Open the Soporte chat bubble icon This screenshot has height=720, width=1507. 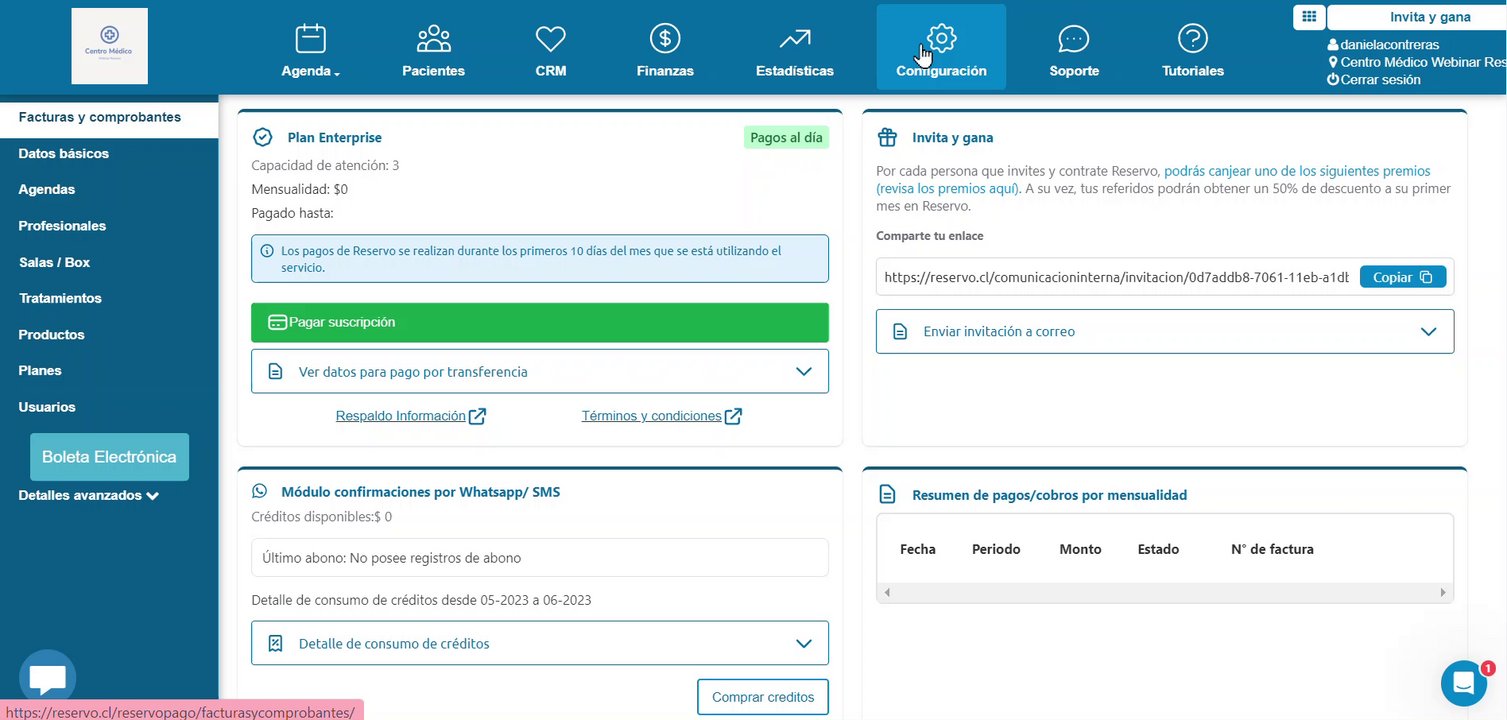coord(1074,39)
